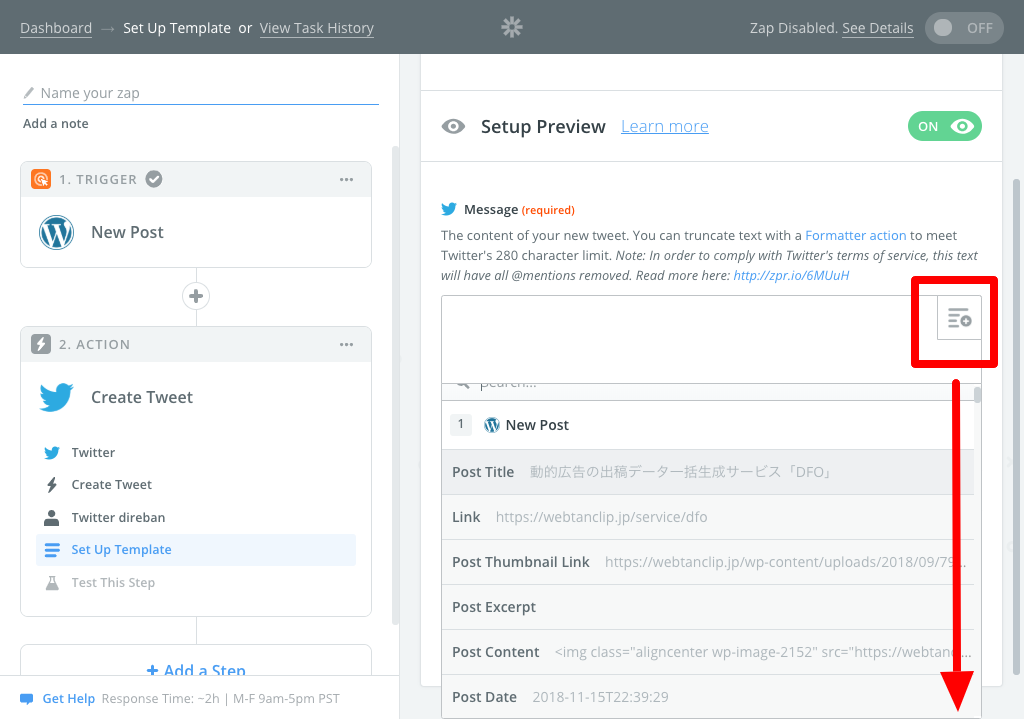Click the eye icon beside Setup Preview

453,127
